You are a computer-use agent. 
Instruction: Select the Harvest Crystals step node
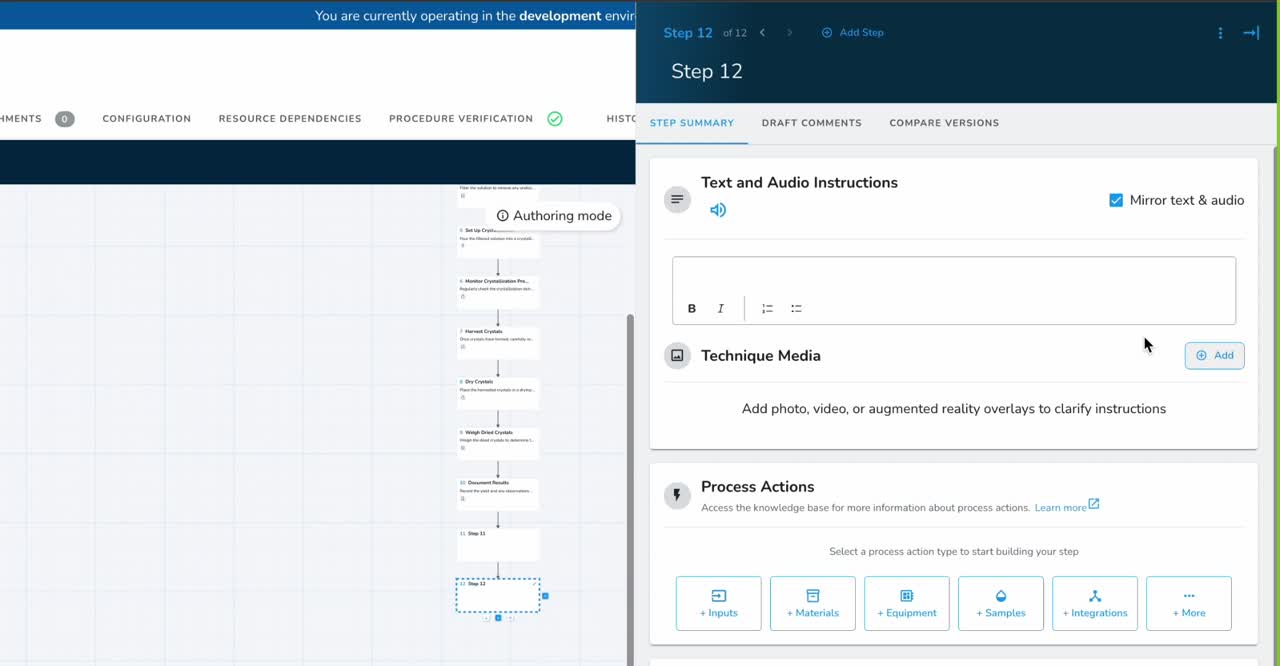(498, 339)
